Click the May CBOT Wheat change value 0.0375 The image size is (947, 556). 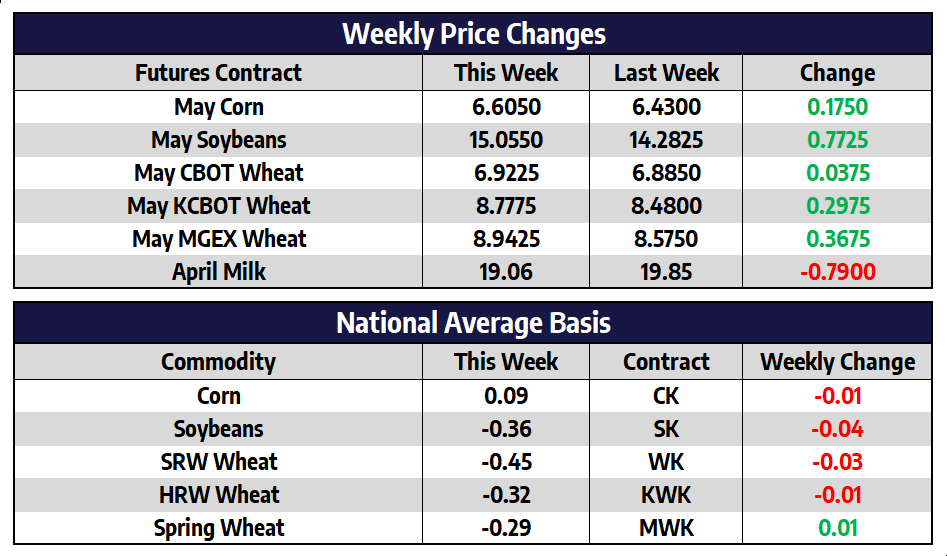click(x=837, y=173)
